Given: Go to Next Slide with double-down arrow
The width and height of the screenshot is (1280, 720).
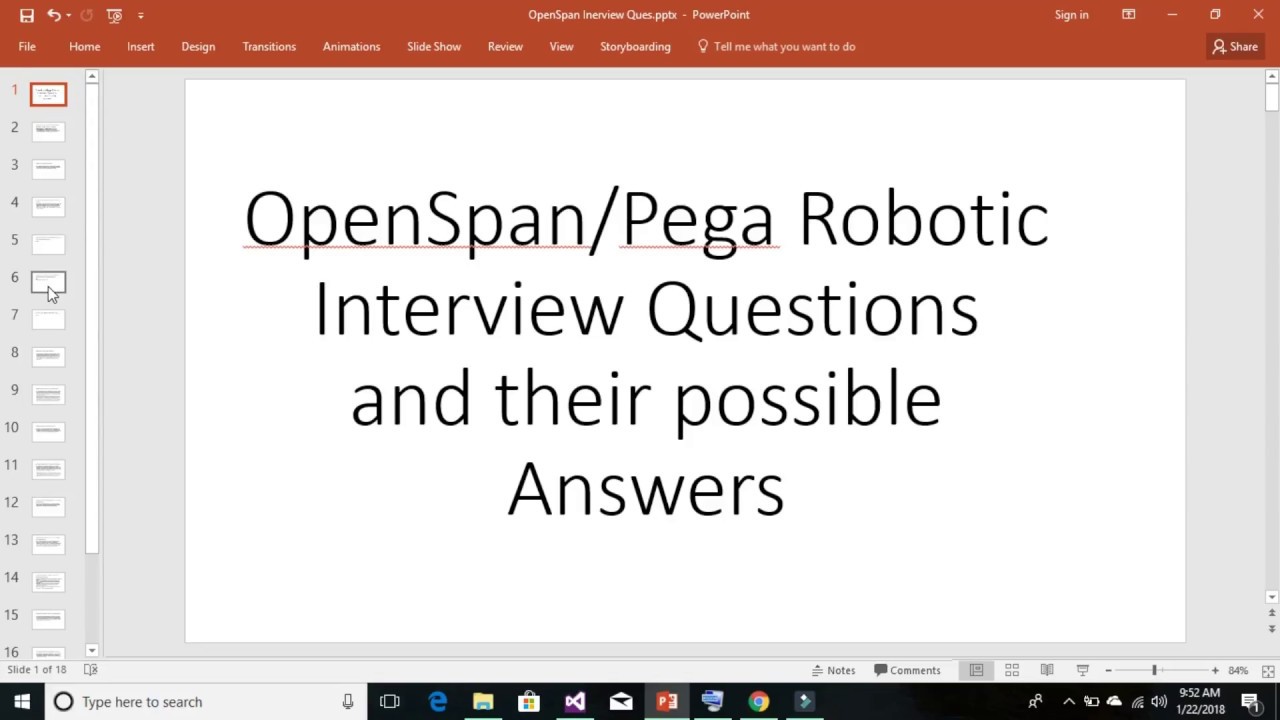Looking at the screenshot, I should pos(1271,629).
